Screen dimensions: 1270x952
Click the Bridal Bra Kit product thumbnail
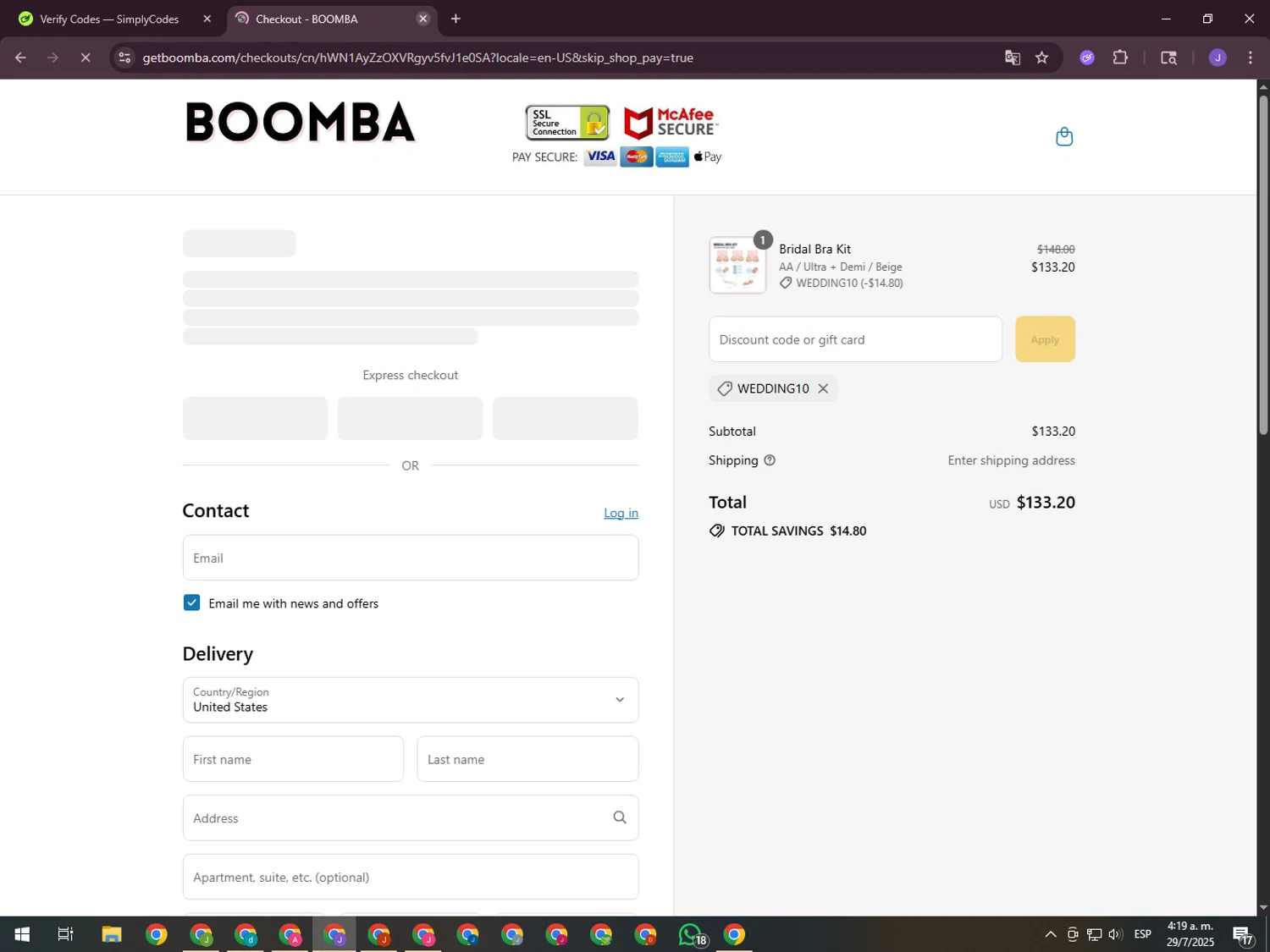pyautogui.click(x=737, y=265)
